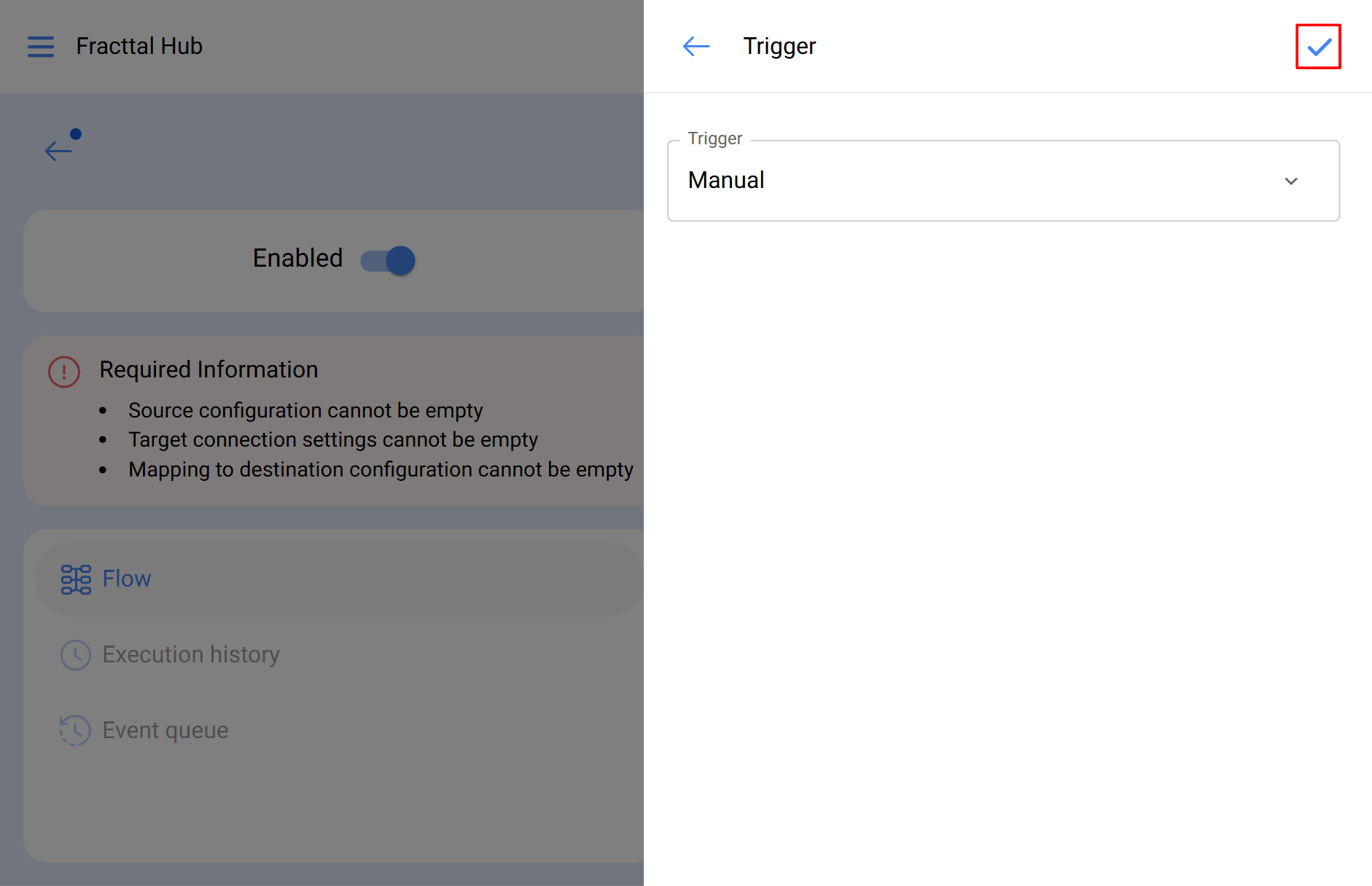This screenshot has height=886, width=1372.
Task: Expand the Trigger field chevron arrow
Action: click(1291, 181)
